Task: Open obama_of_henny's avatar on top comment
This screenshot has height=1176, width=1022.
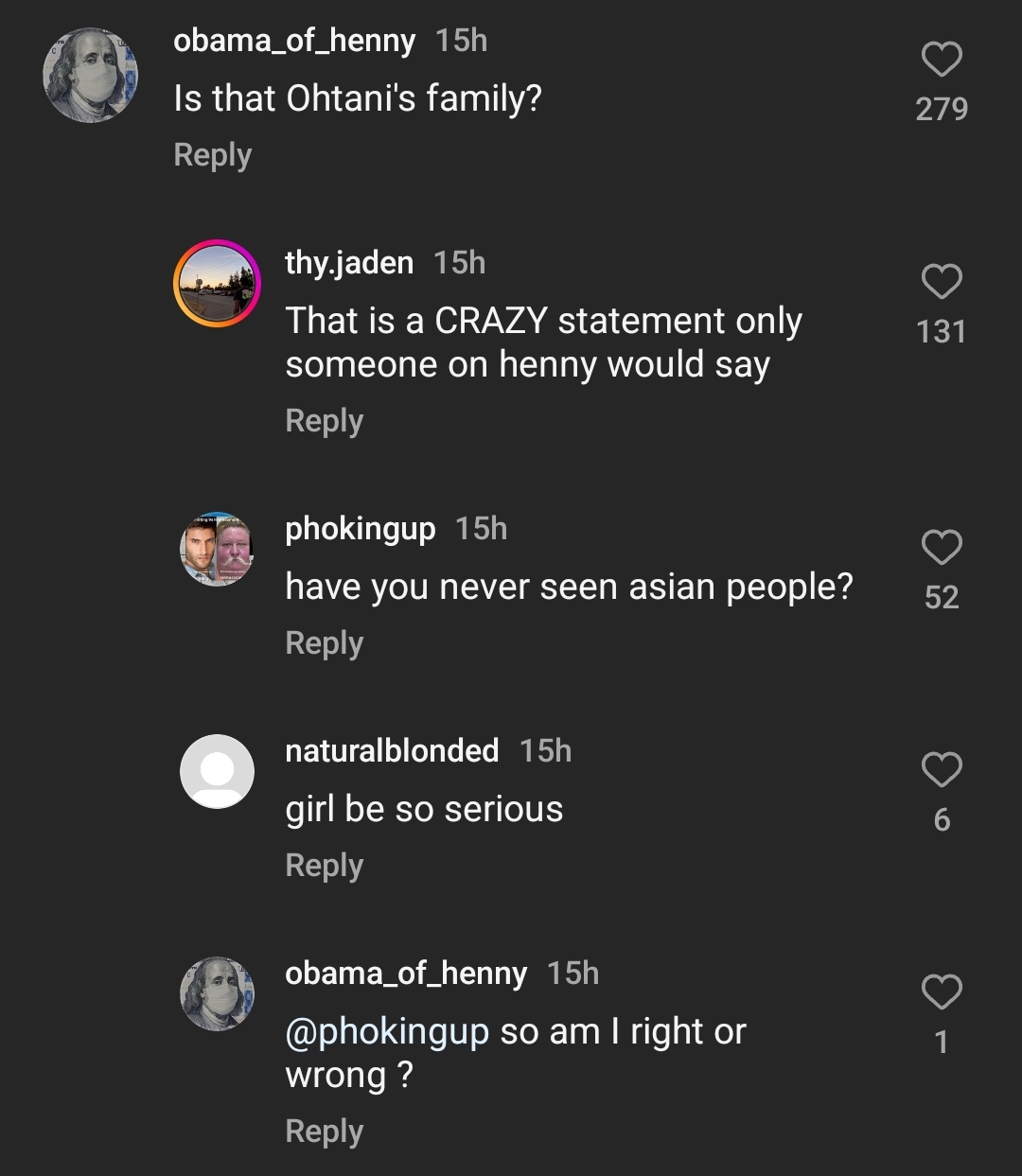Action: tap(91, 76)
